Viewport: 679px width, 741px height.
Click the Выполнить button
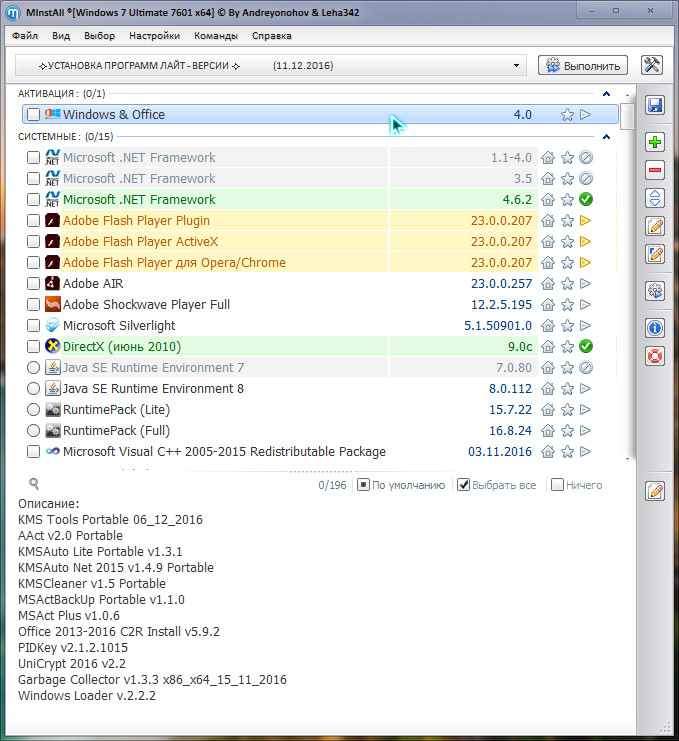(x=583, y=66)
